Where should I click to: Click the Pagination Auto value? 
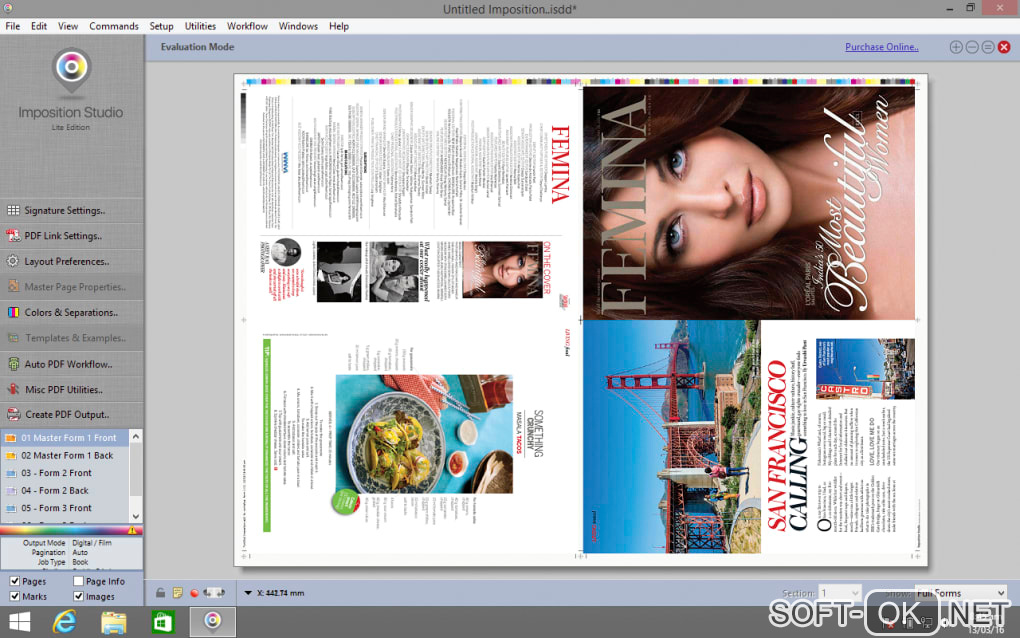80,552
